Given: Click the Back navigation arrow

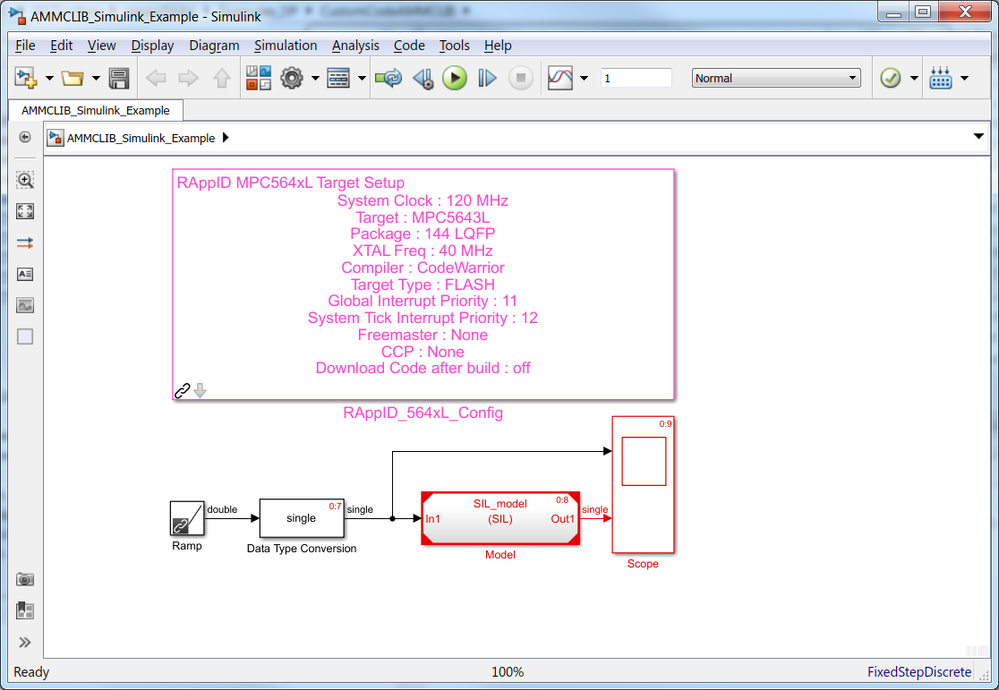Looking at the screenshot, I should click(x=156, y=78).
